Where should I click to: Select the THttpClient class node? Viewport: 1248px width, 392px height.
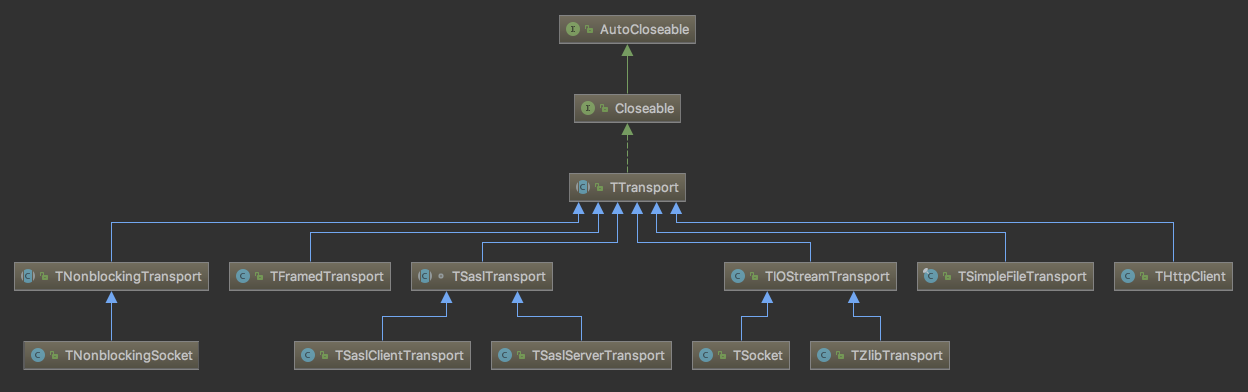pos(1174,276)
